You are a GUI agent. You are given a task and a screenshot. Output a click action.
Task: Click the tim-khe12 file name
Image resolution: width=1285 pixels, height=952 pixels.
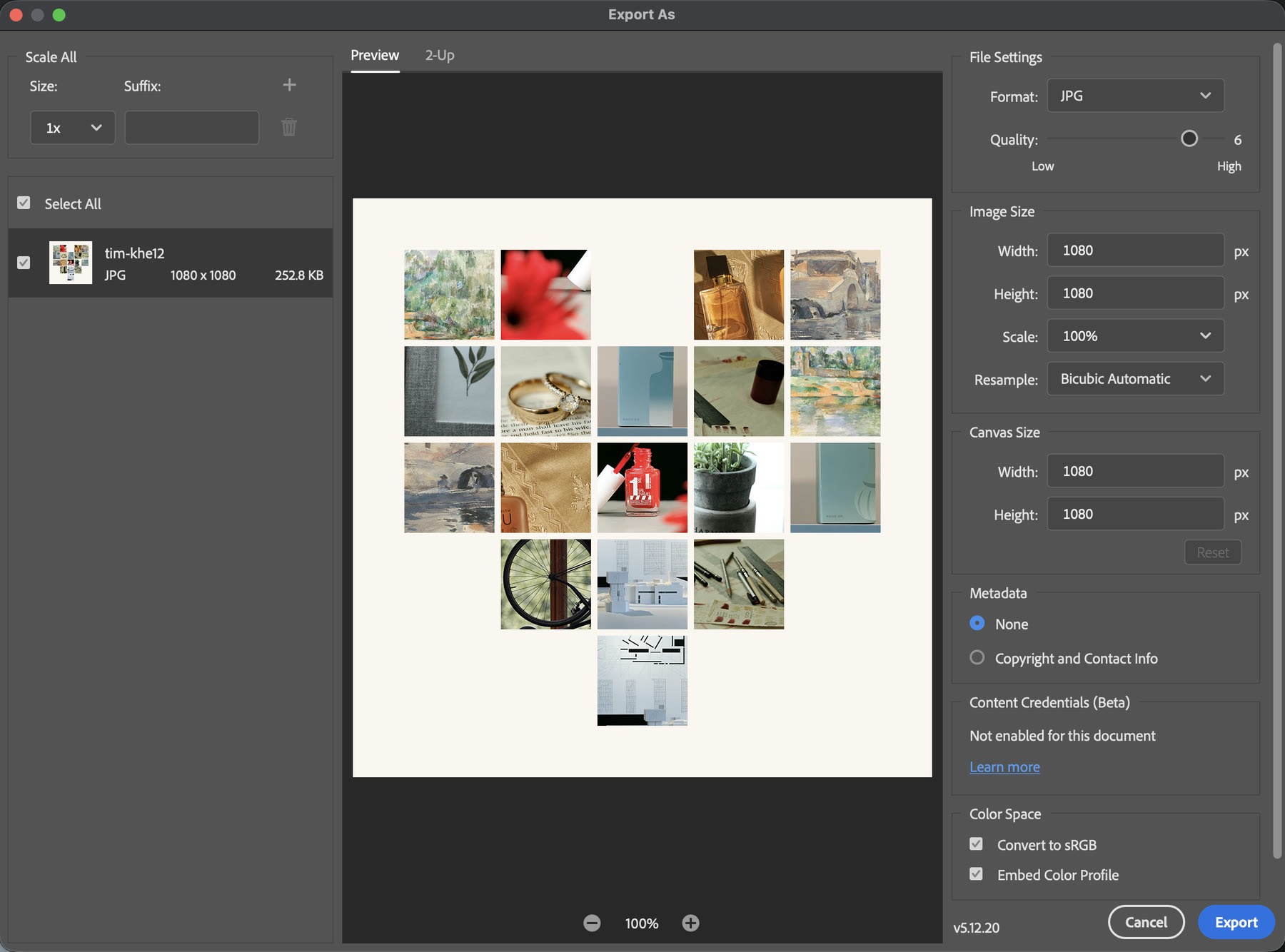pos(134,253)
